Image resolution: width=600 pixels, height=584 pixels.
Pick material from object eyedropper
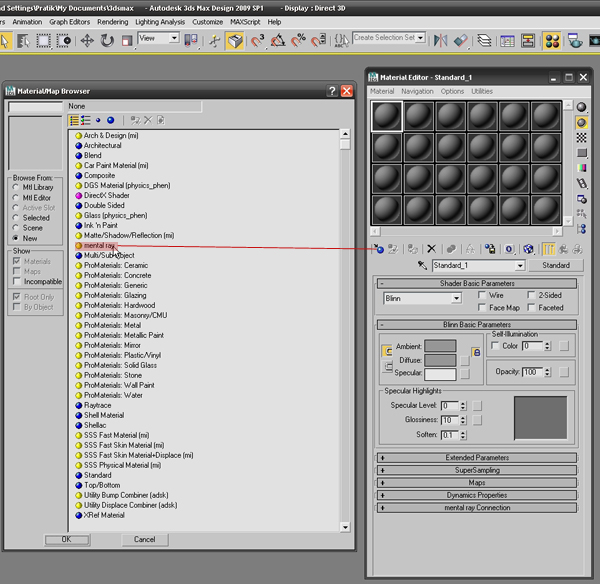click(x=423, y=266)
